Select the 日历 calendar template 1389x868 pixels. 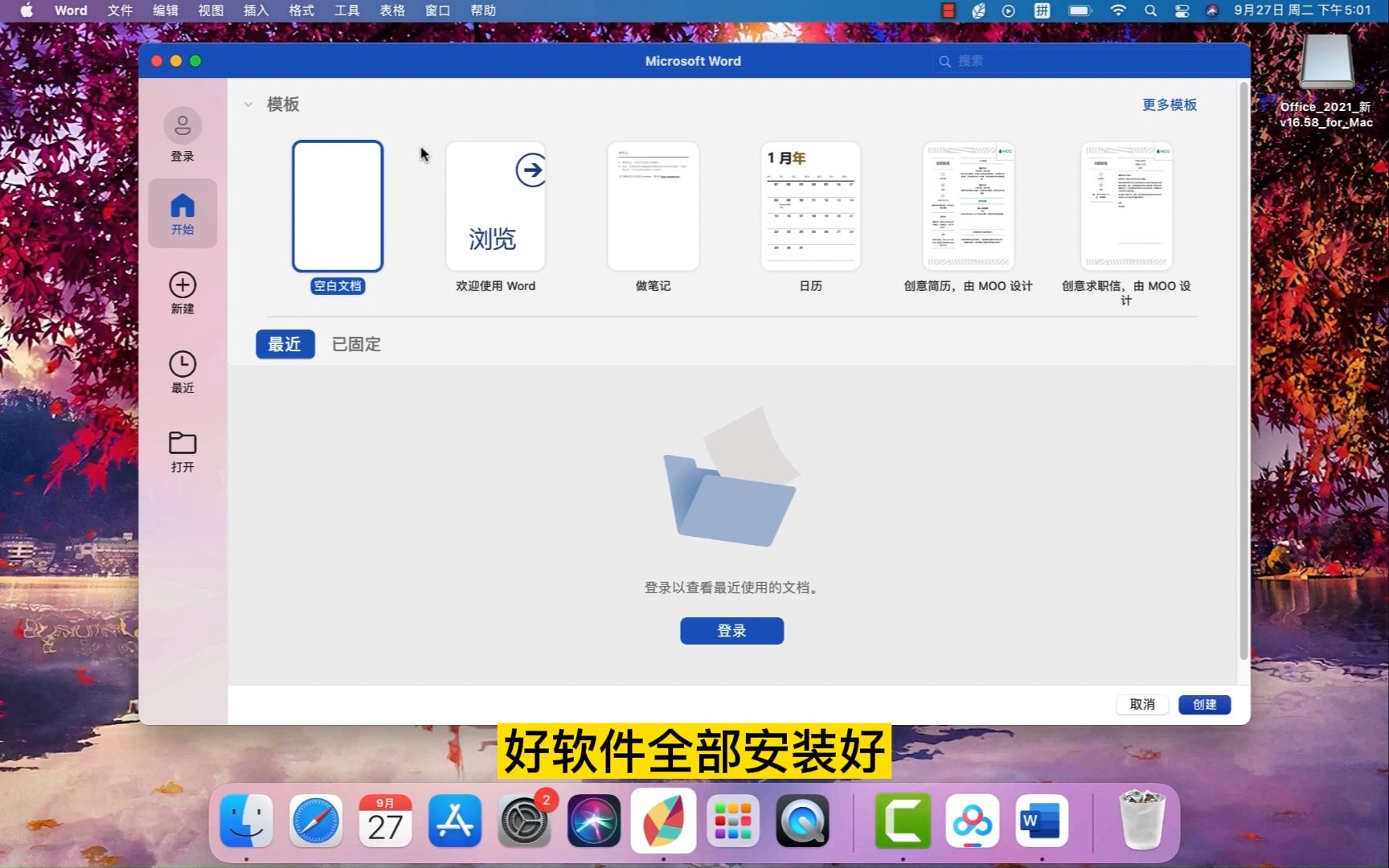(811, 207)
